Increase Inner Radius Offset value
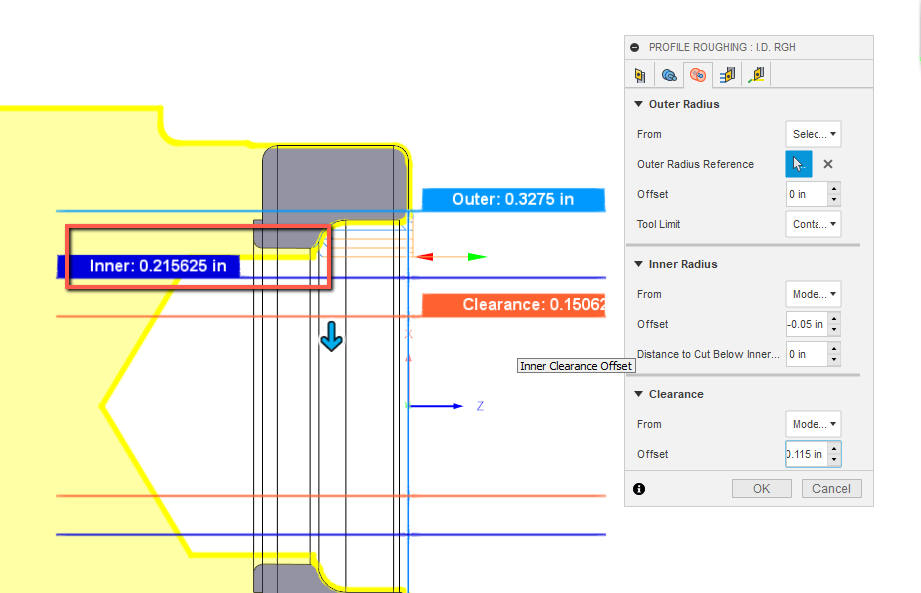Viewport: 921px width, 593px height. tap(834, 318)
